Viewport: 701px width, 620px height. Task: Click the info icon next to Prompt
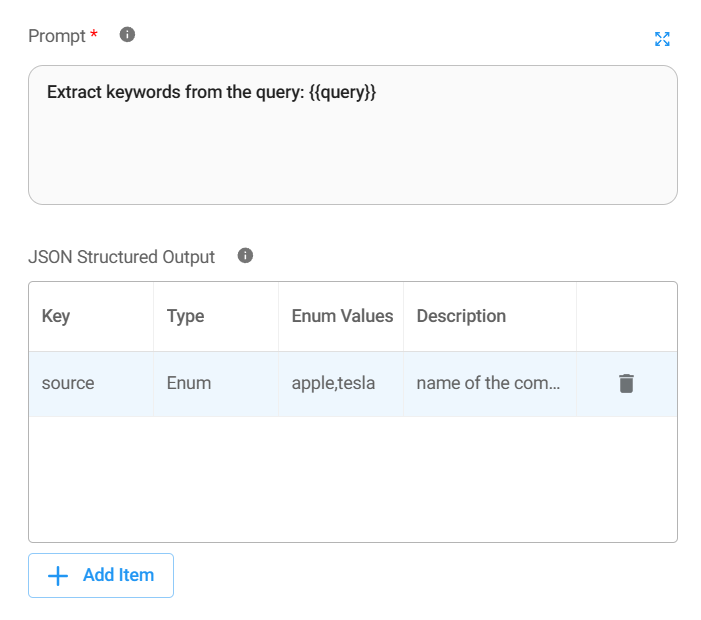[127, 35]
